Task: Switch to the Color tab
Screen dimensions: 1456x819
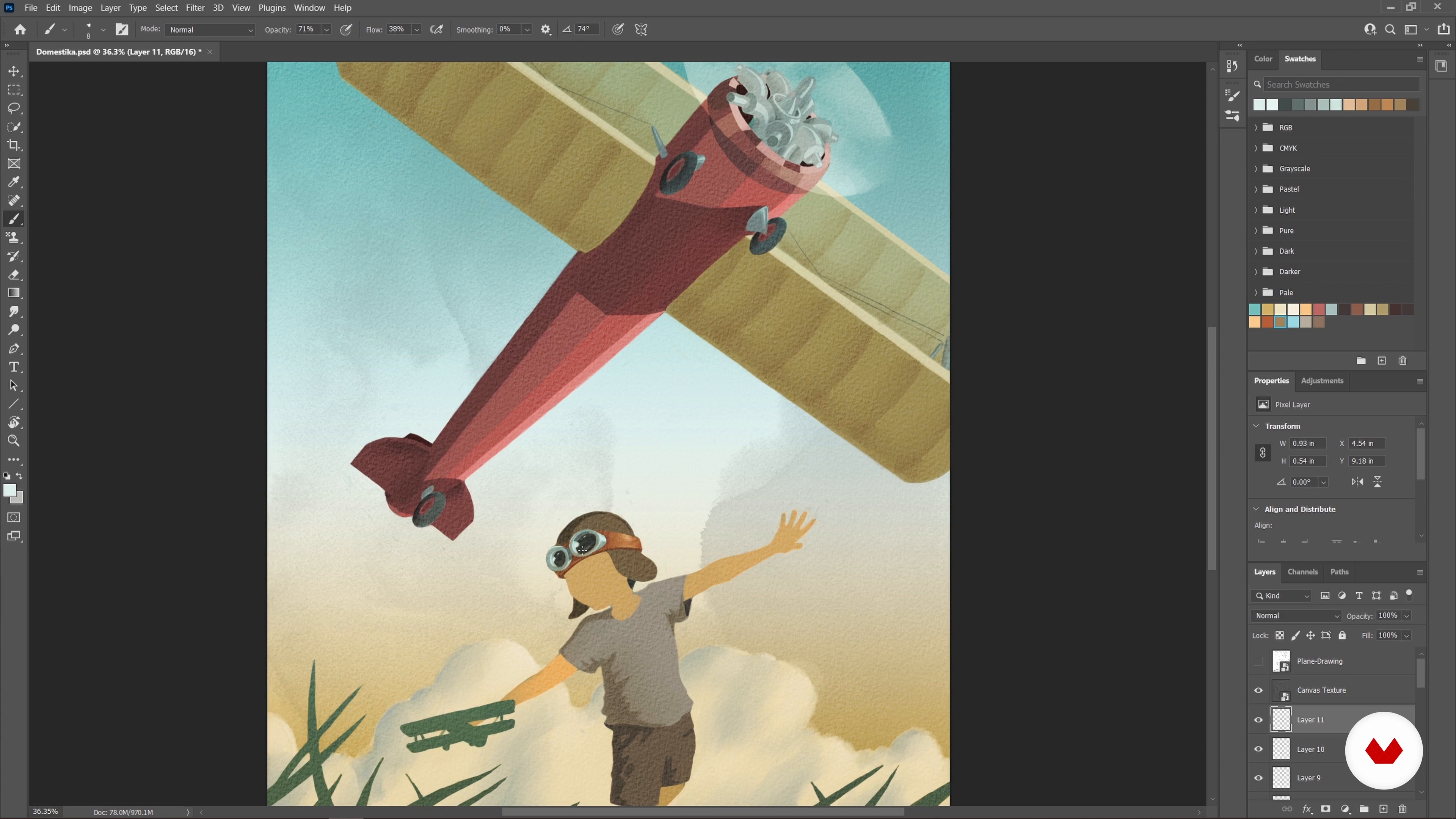Action: point(1263,59)
